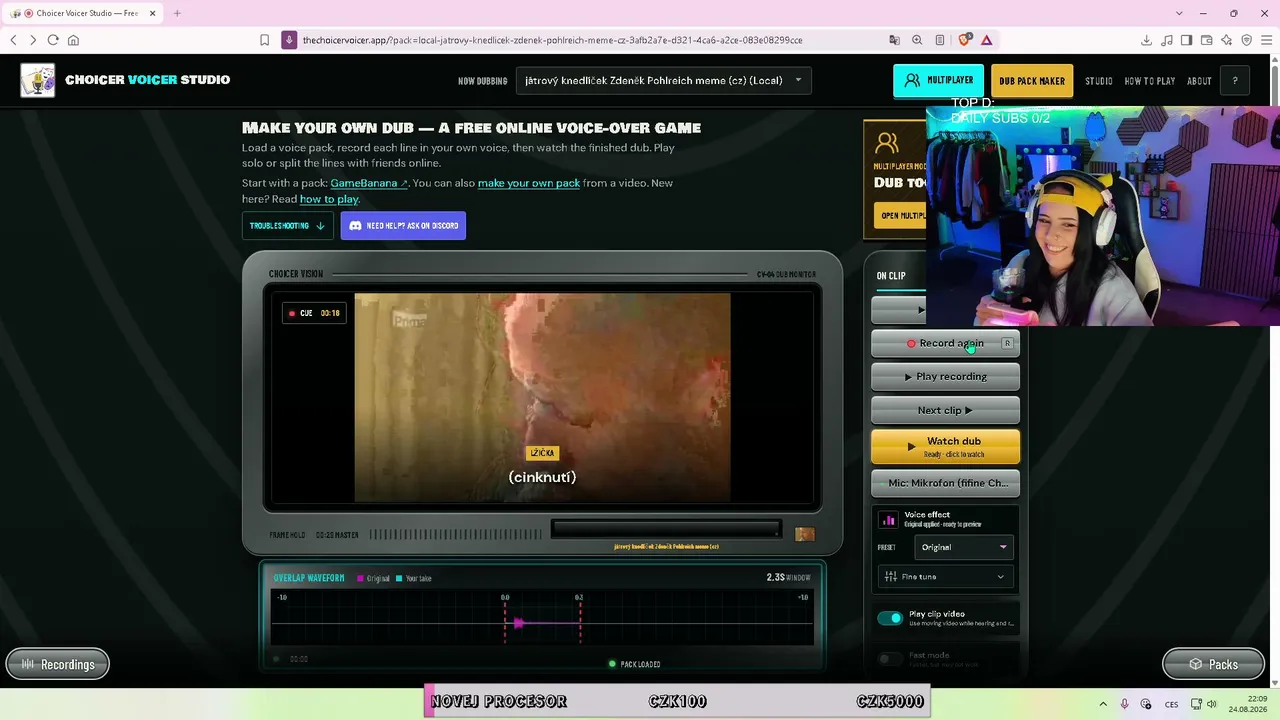Screen dimensions: 1280x720
Task: Click the Record again button
Action: tap(945, 343)
